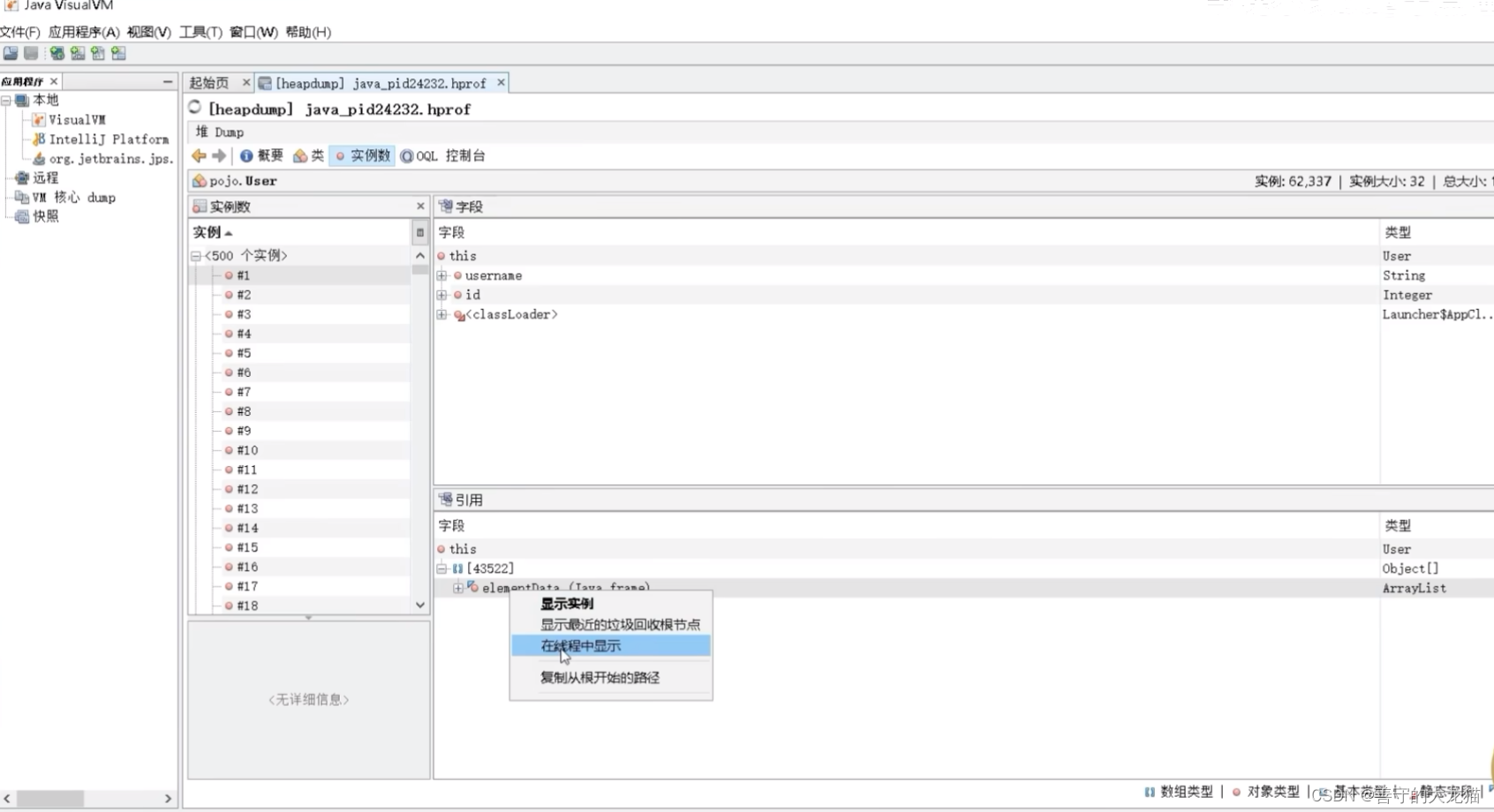
Task: Click the left panel scroll-right arrow
Action: tap(168, 799)
